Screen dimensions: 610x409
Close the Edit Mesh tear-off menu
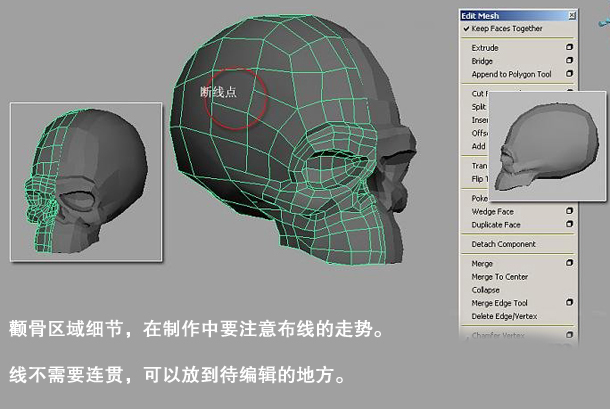(x=571, y=16)
